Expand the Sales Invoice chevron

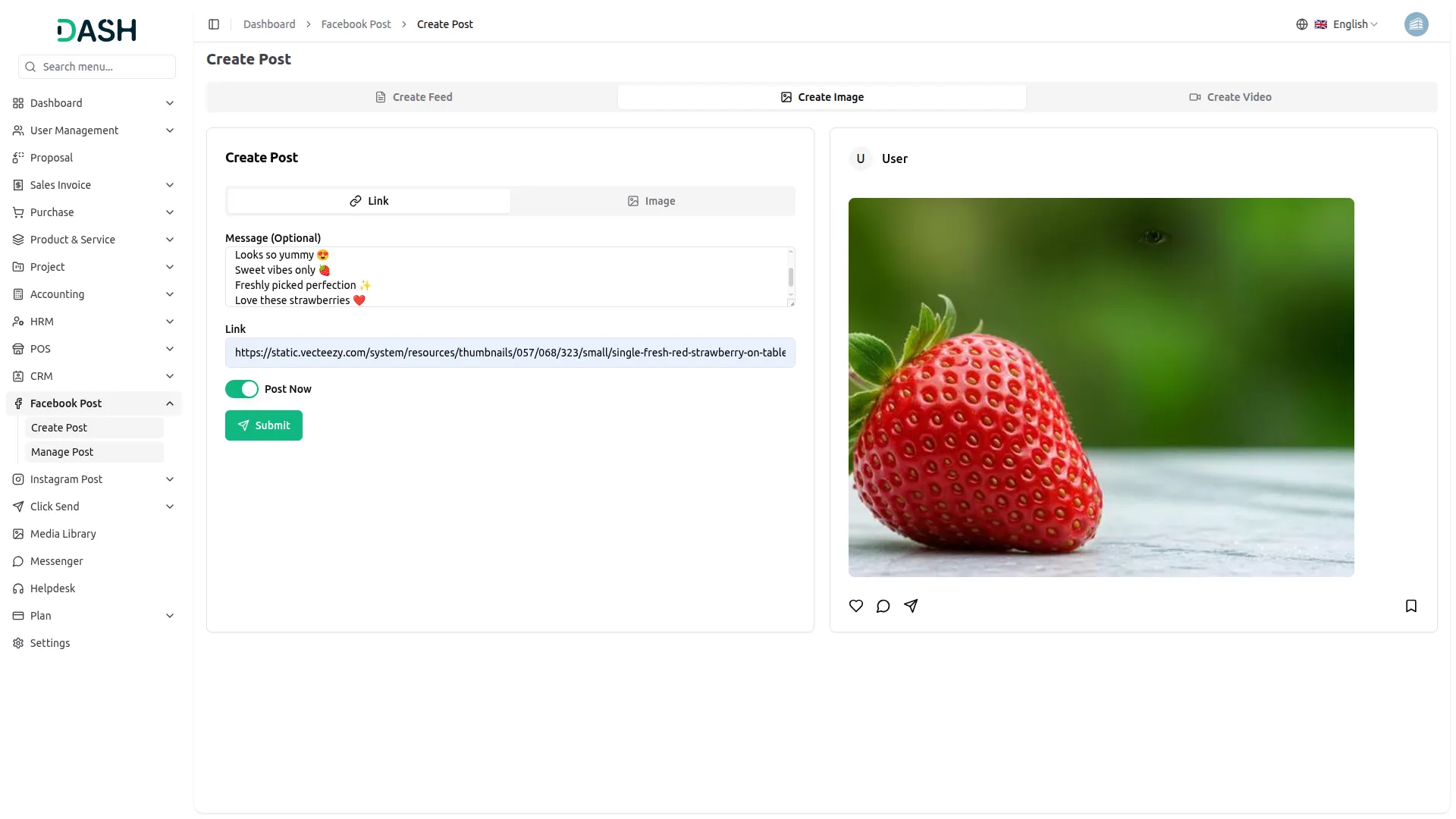(x=170, y=185)
